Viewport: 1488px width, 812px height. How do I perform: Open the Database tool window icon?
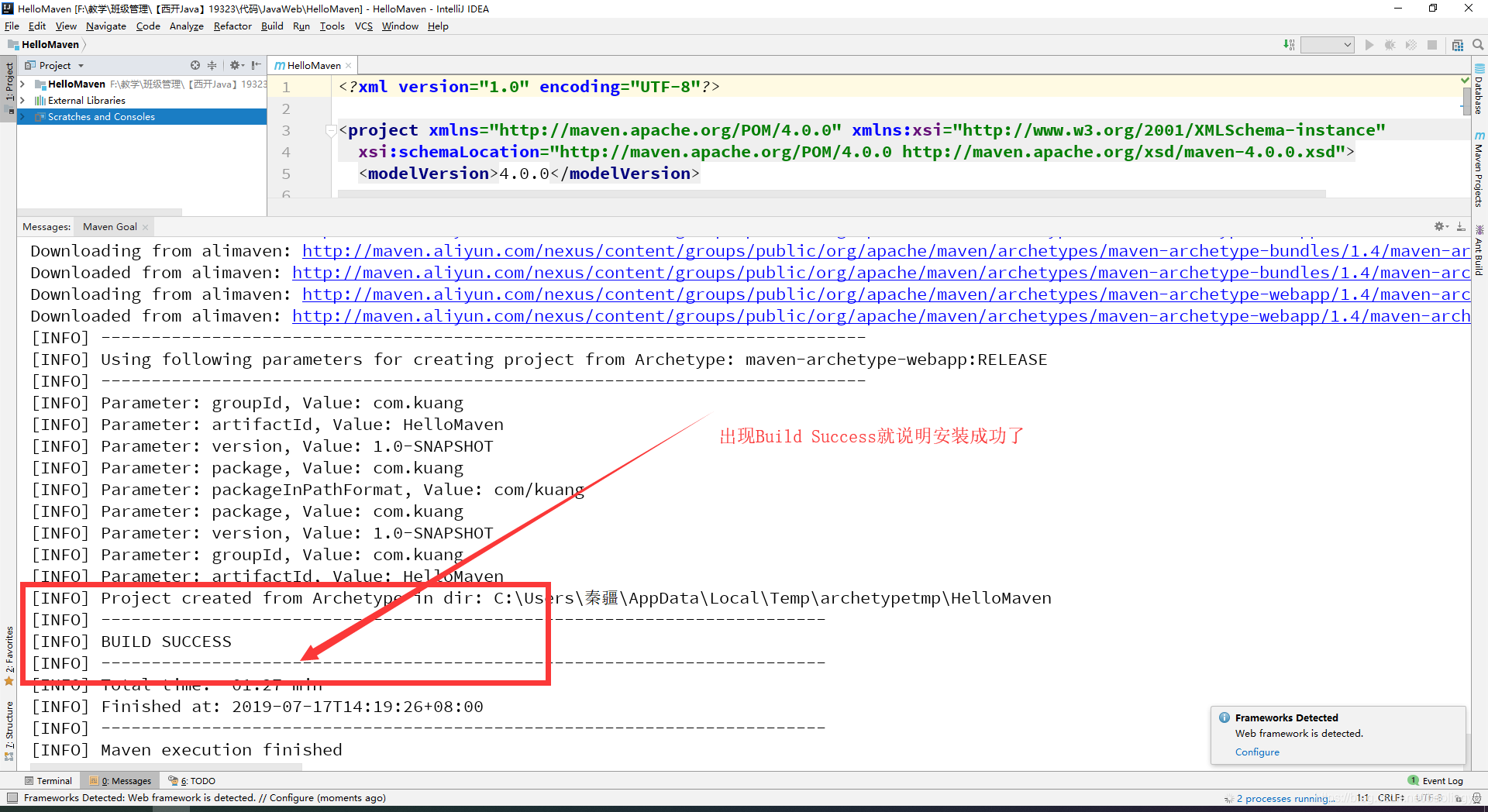(x=1479, y=88)
